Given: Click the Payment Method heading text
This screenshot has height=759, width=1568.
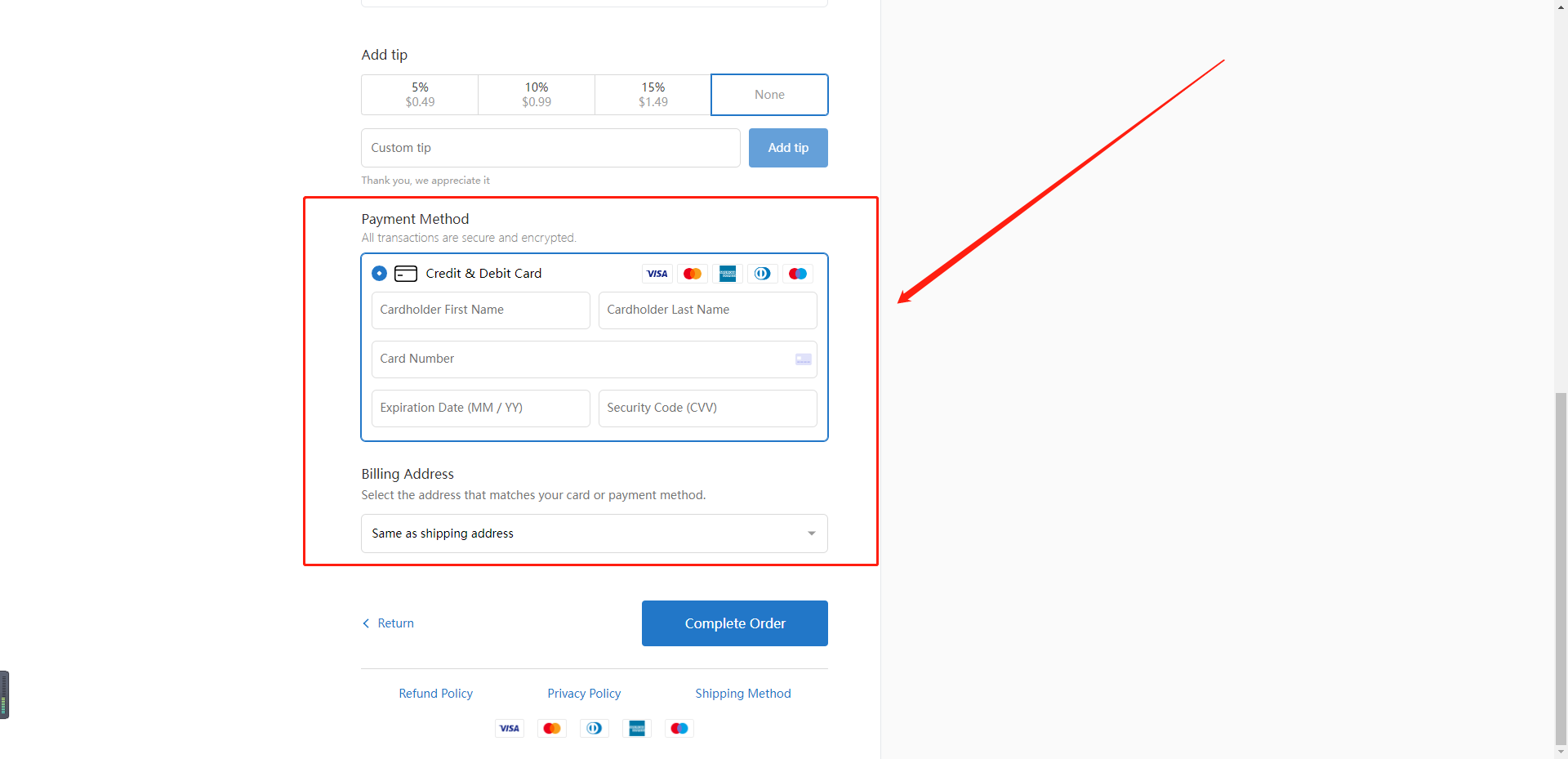Looking at the screenshot, I should (415, 219).
